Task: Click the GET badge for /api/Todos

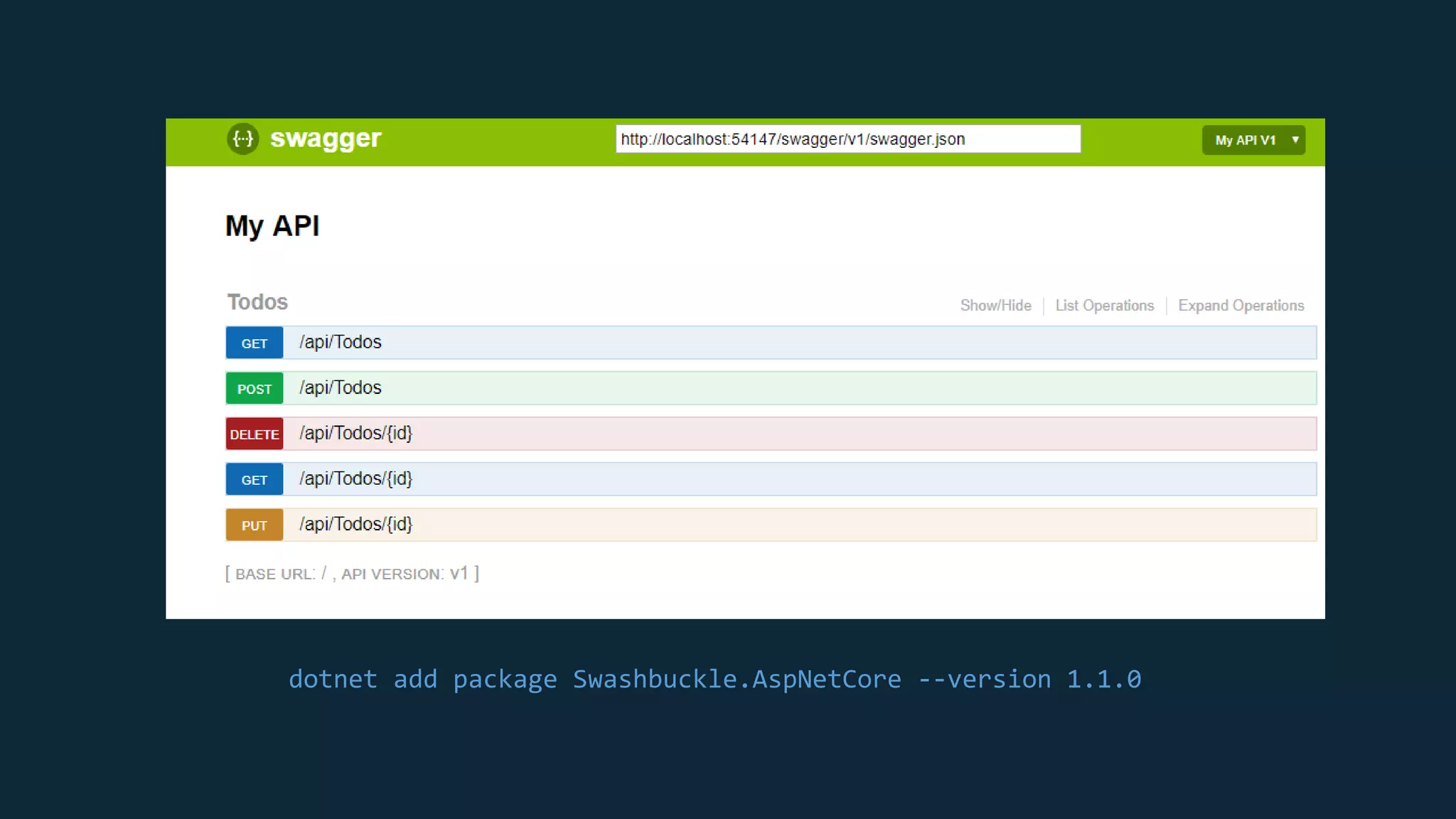Action: coord(255,343)
